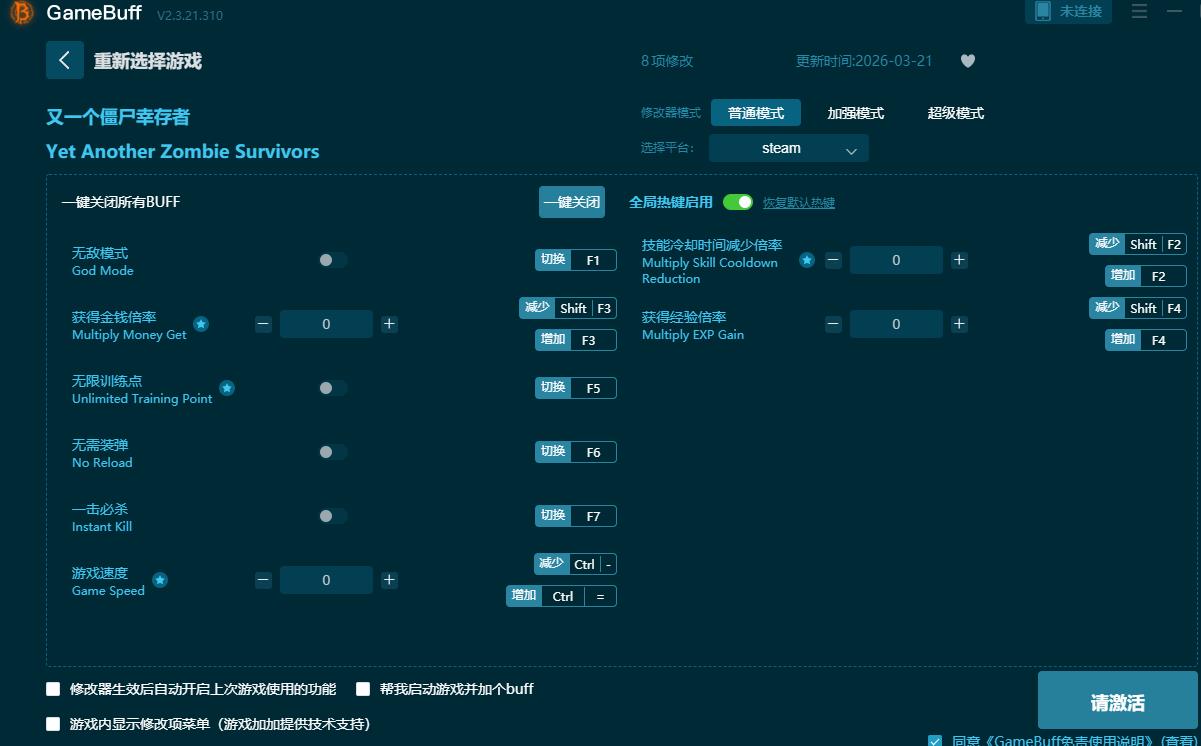Decrease Game Speed value with minus
The height and width of the screenshot is (746, 1201).
coord(263,580)
